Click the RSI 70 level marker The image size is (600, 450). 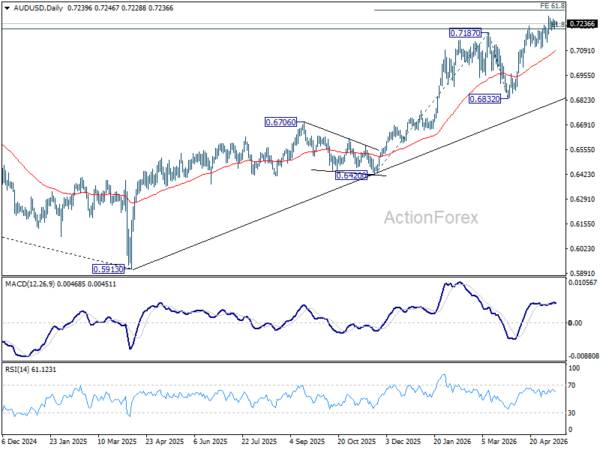pyautogui.click(x=572, y=385)
